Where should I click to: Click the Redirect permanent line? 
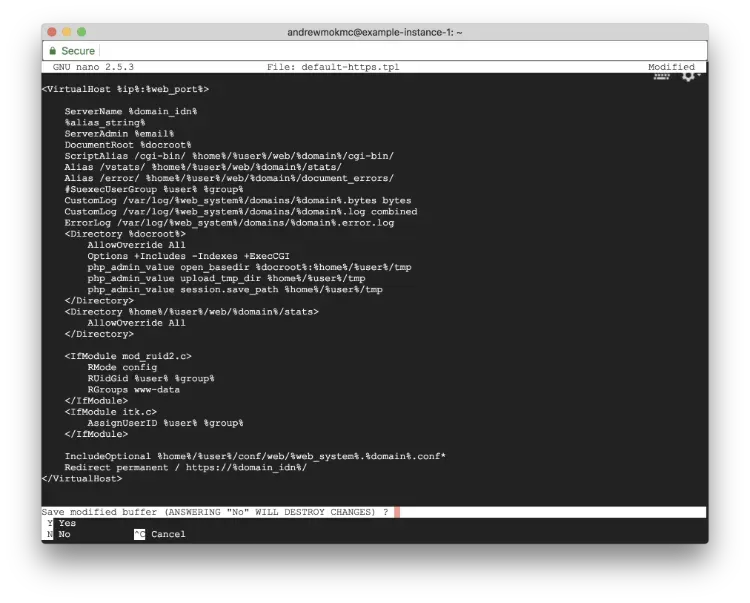coord(185,467)
